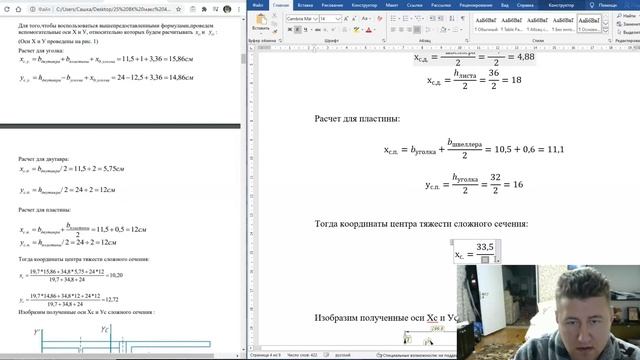Justify the paragraph text

click(417, 30)
